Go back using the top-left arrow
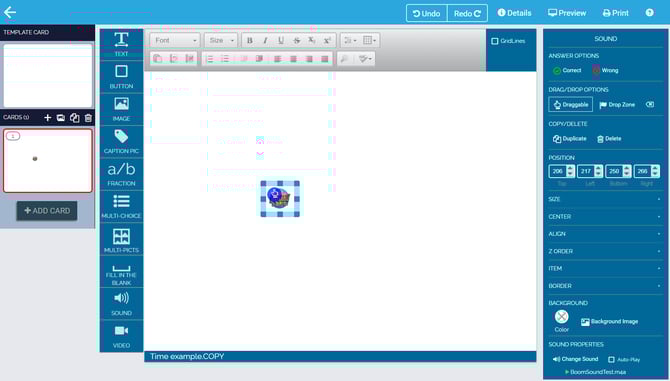 (x=9, y=12)
